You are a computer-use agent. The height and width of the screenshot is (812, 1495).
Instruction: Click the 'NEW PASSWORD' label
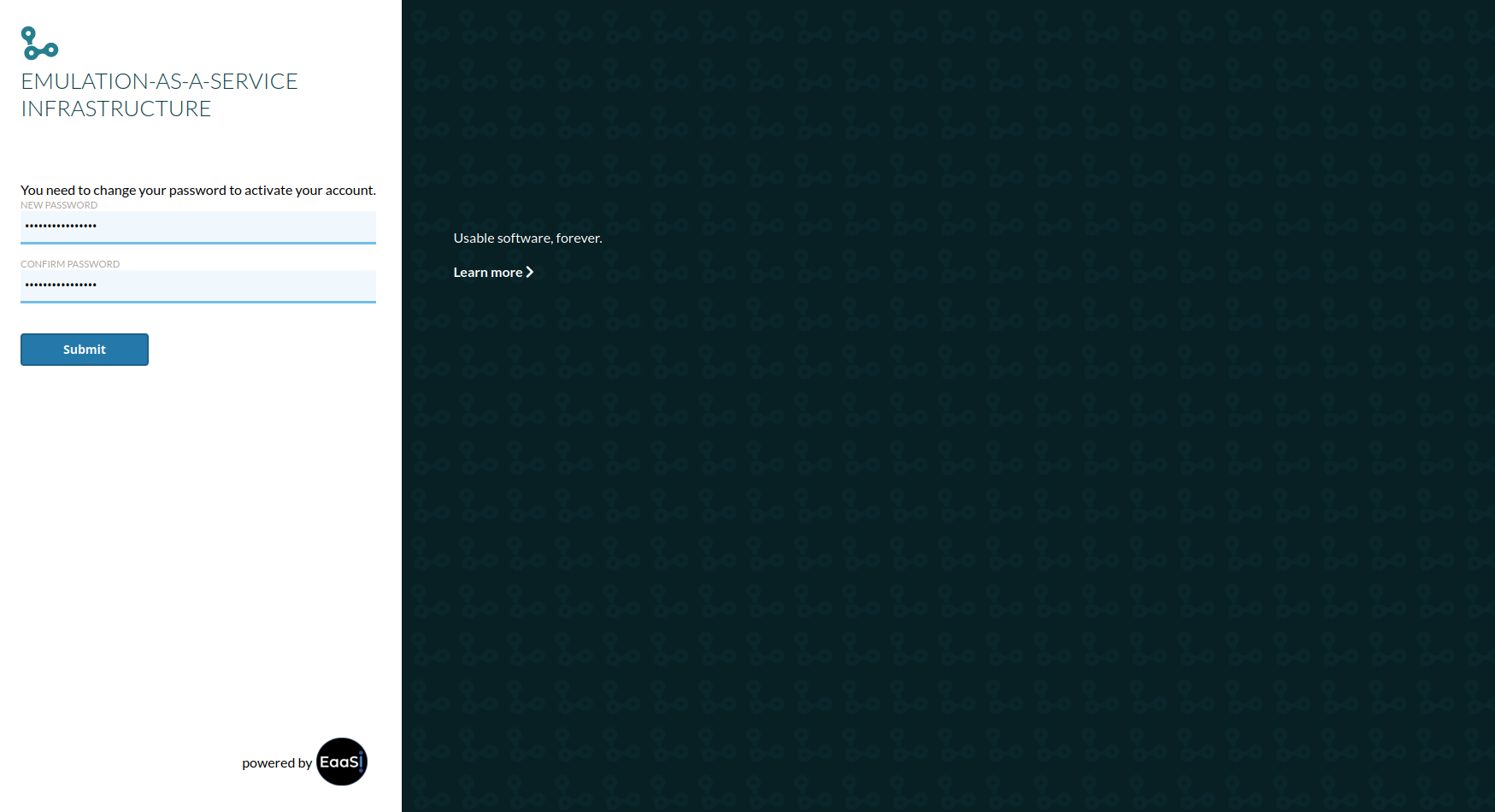click(x=59, y=205)
